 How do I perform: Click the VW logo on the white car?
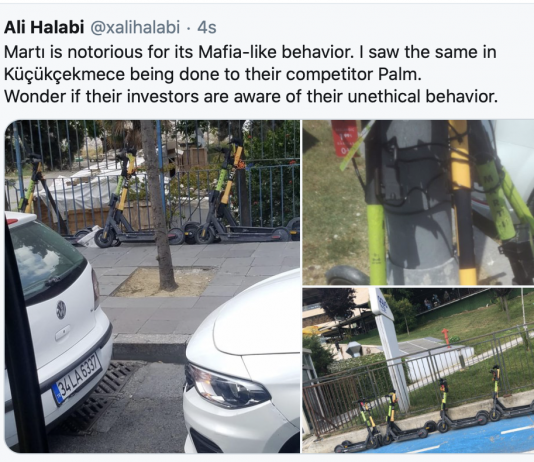tap(61, 310)
